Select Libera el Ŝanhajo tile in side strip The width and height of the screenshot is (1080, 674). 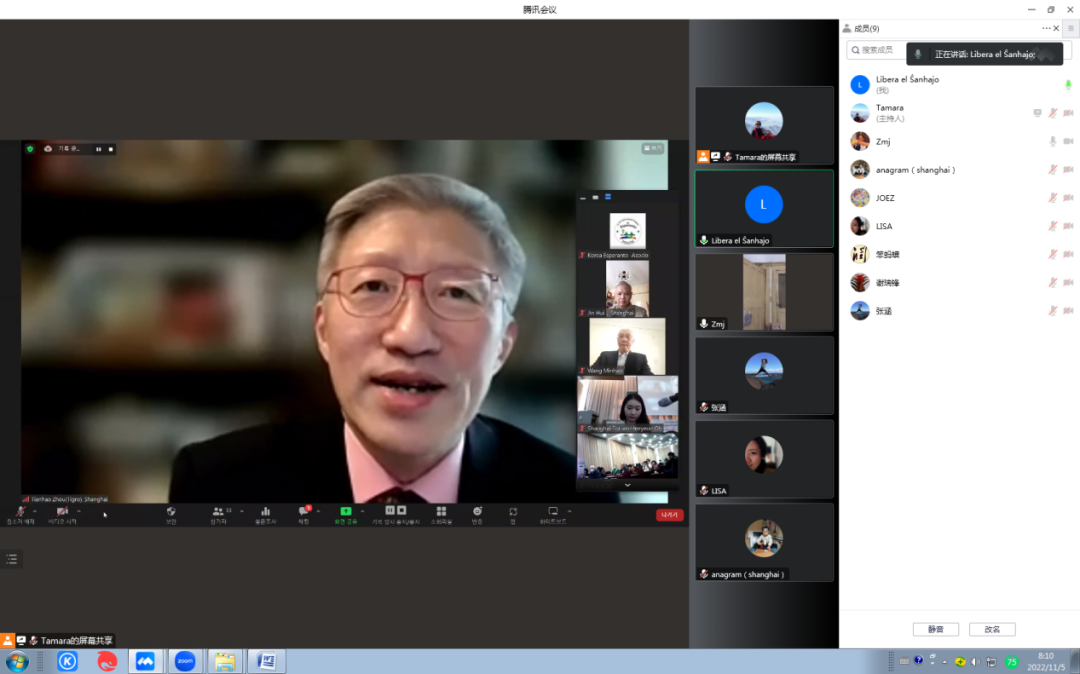[x=764, y=209]
